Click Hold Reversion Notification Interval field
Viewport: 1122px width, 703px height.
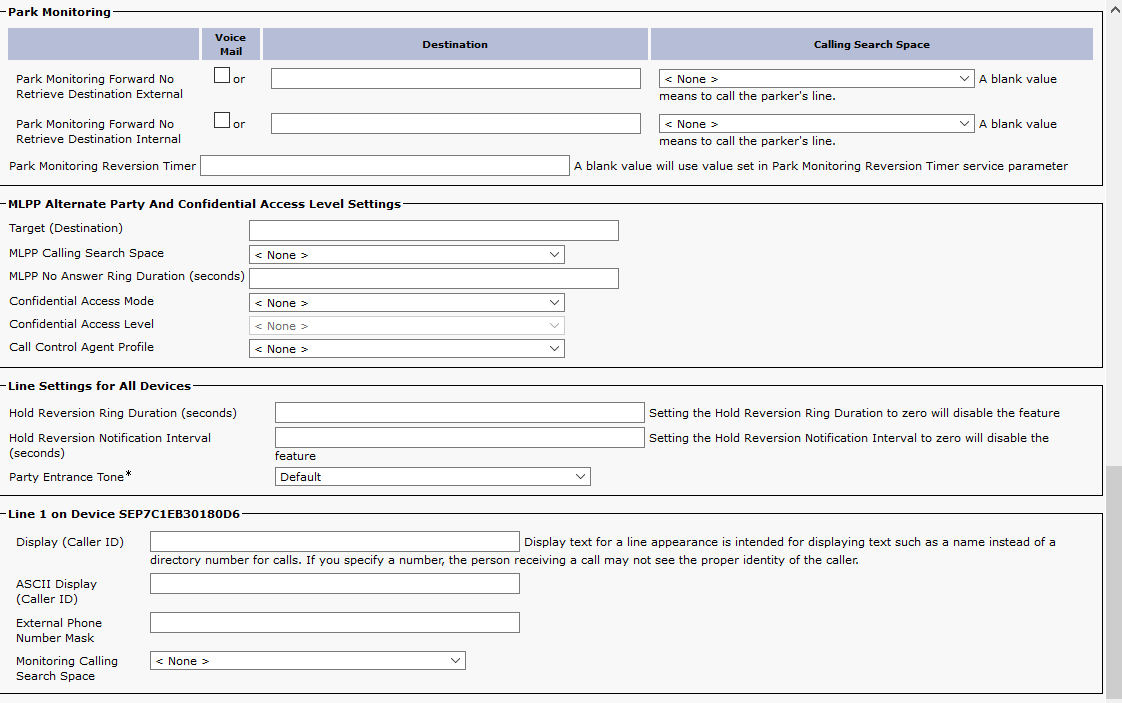pyautogui.click(x=459, y=438)
